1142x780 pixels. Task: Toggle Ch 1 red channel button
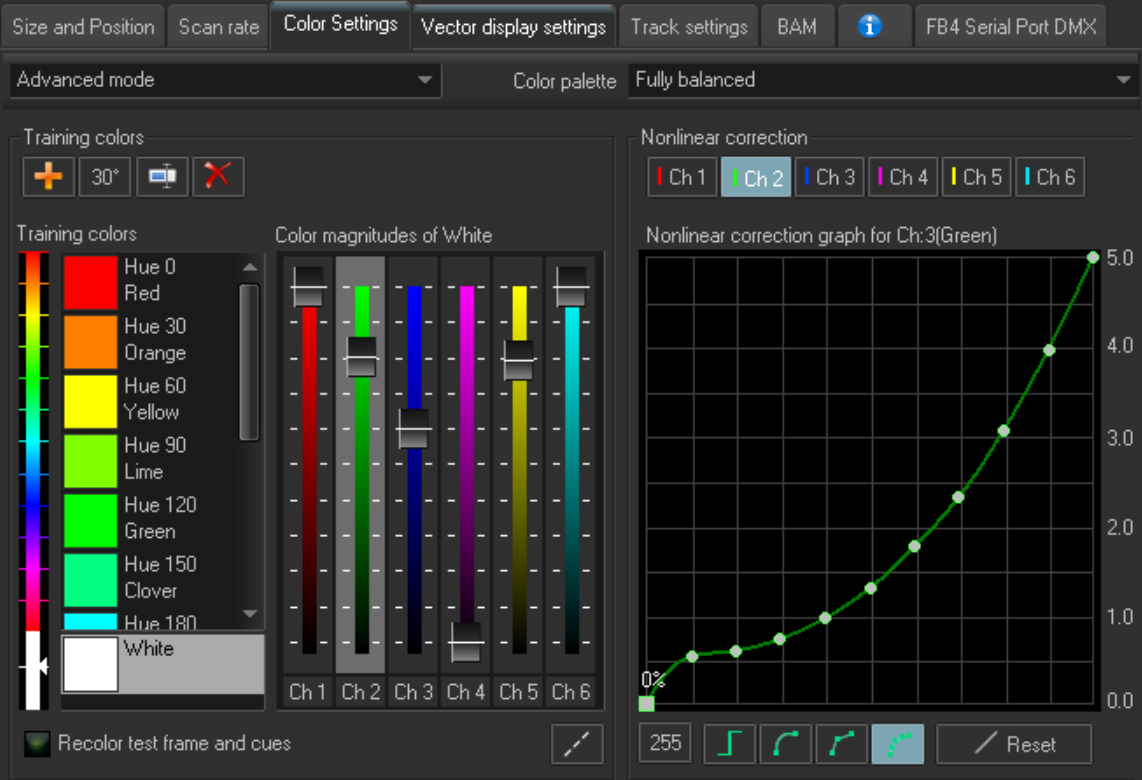681,177
